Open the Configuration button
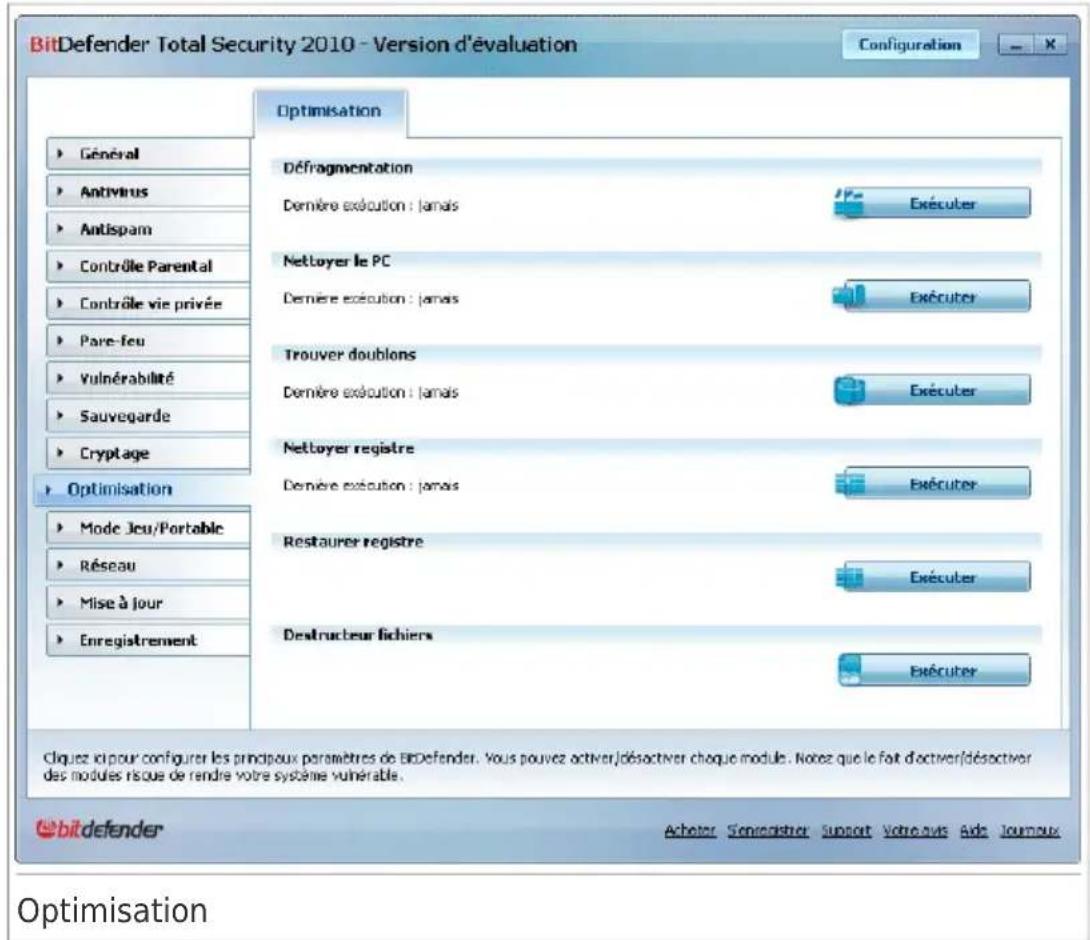Screen dimensions: 1090x940 click(910, 44)
